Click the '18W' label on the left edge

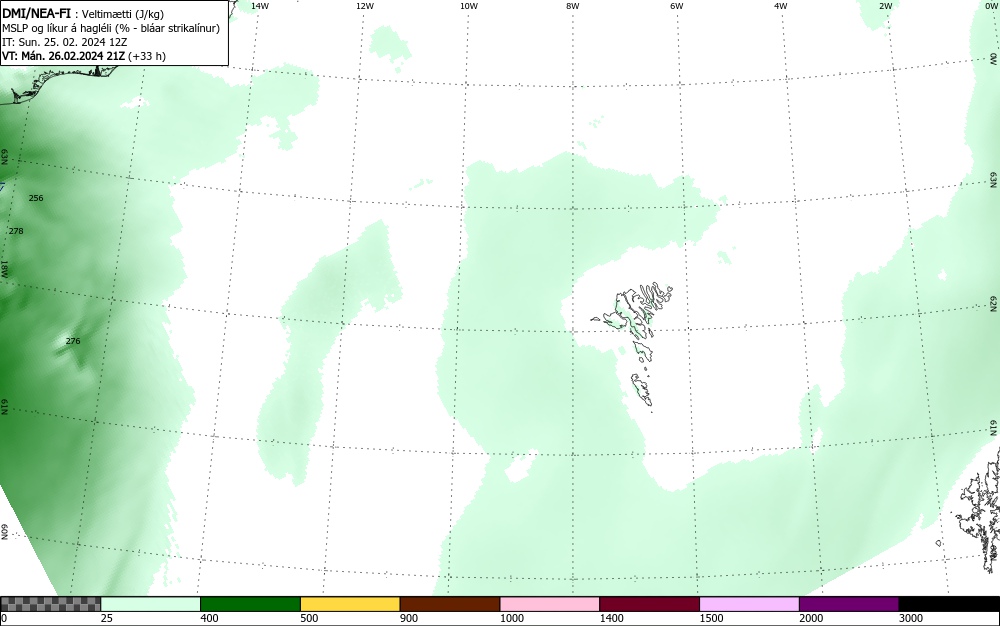point(4,268)
